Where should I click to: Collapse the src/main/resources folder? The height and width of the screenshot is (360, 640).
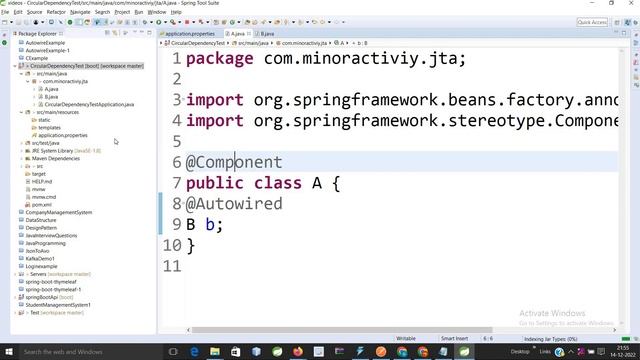point(21,112)
